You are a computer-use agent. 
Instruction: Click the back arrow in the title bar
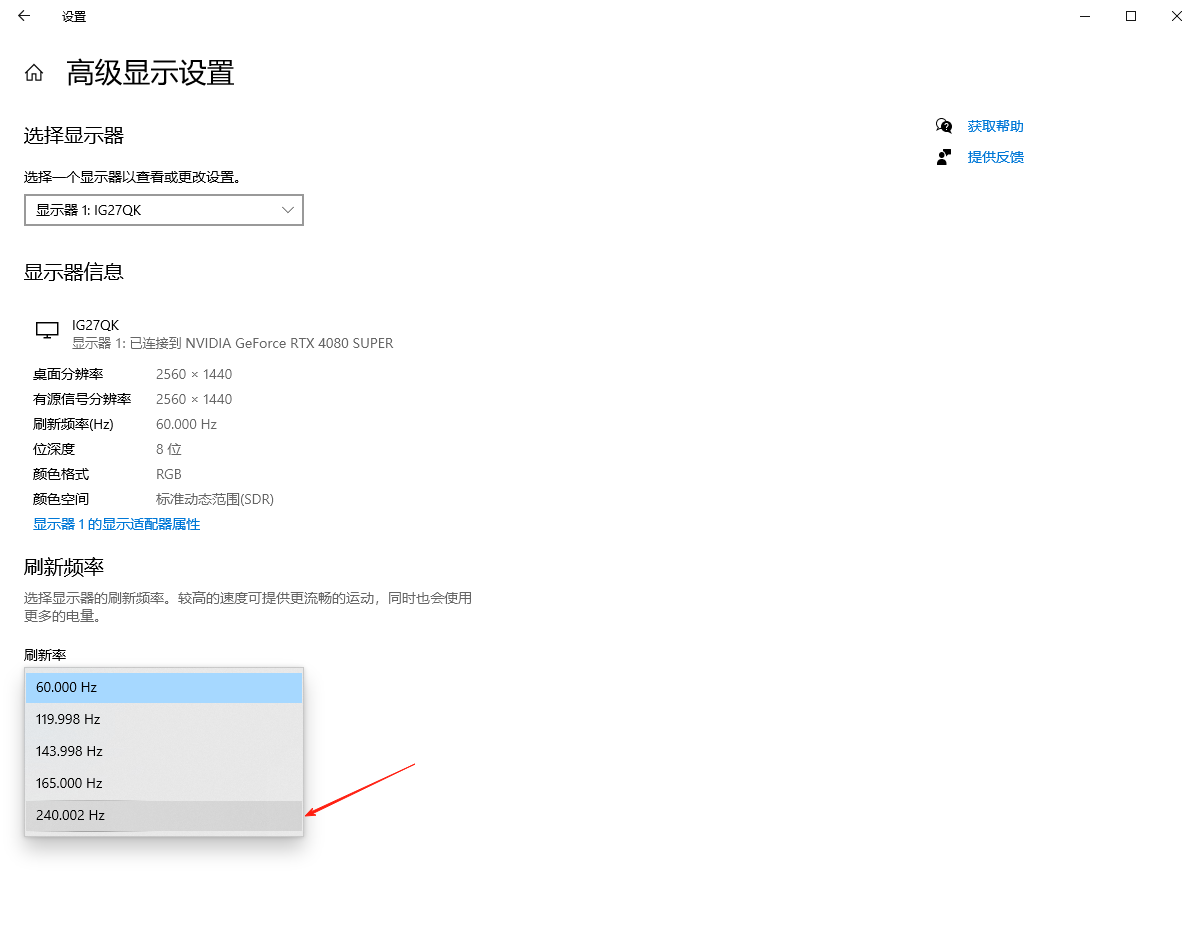coord(24,16)
